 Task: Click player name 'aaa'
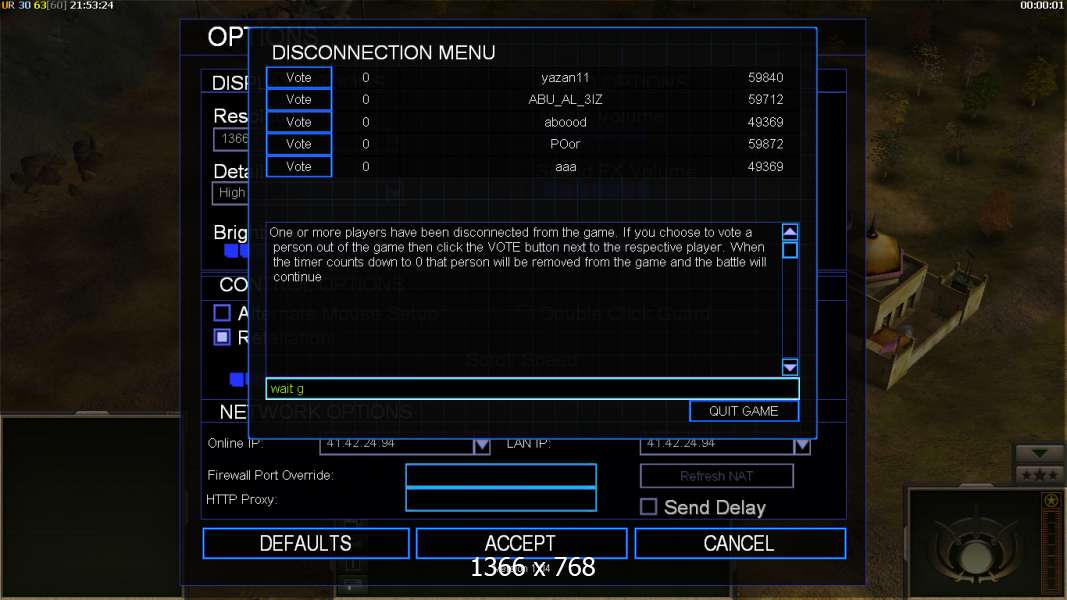pyautogui.click(x=565, y=167)
